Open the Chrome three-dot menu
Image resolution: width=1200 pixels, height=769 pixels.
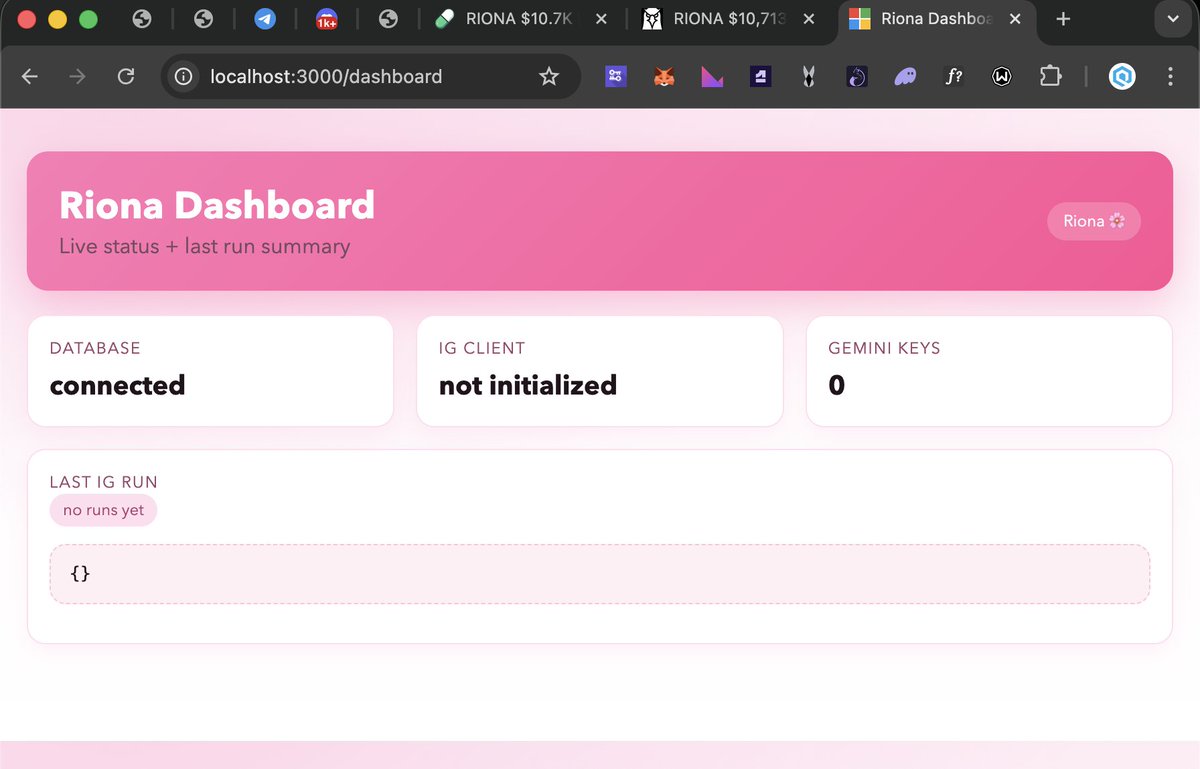[1171, 76]
